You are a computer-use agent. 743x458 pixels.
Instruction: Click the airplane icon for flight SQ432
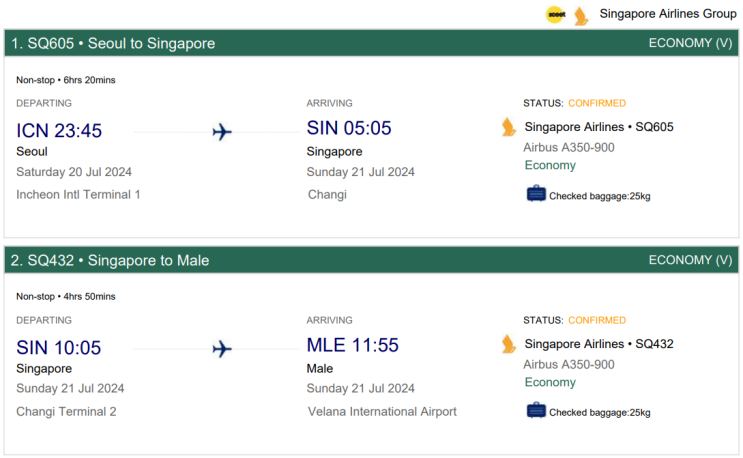tap(222, 348)
